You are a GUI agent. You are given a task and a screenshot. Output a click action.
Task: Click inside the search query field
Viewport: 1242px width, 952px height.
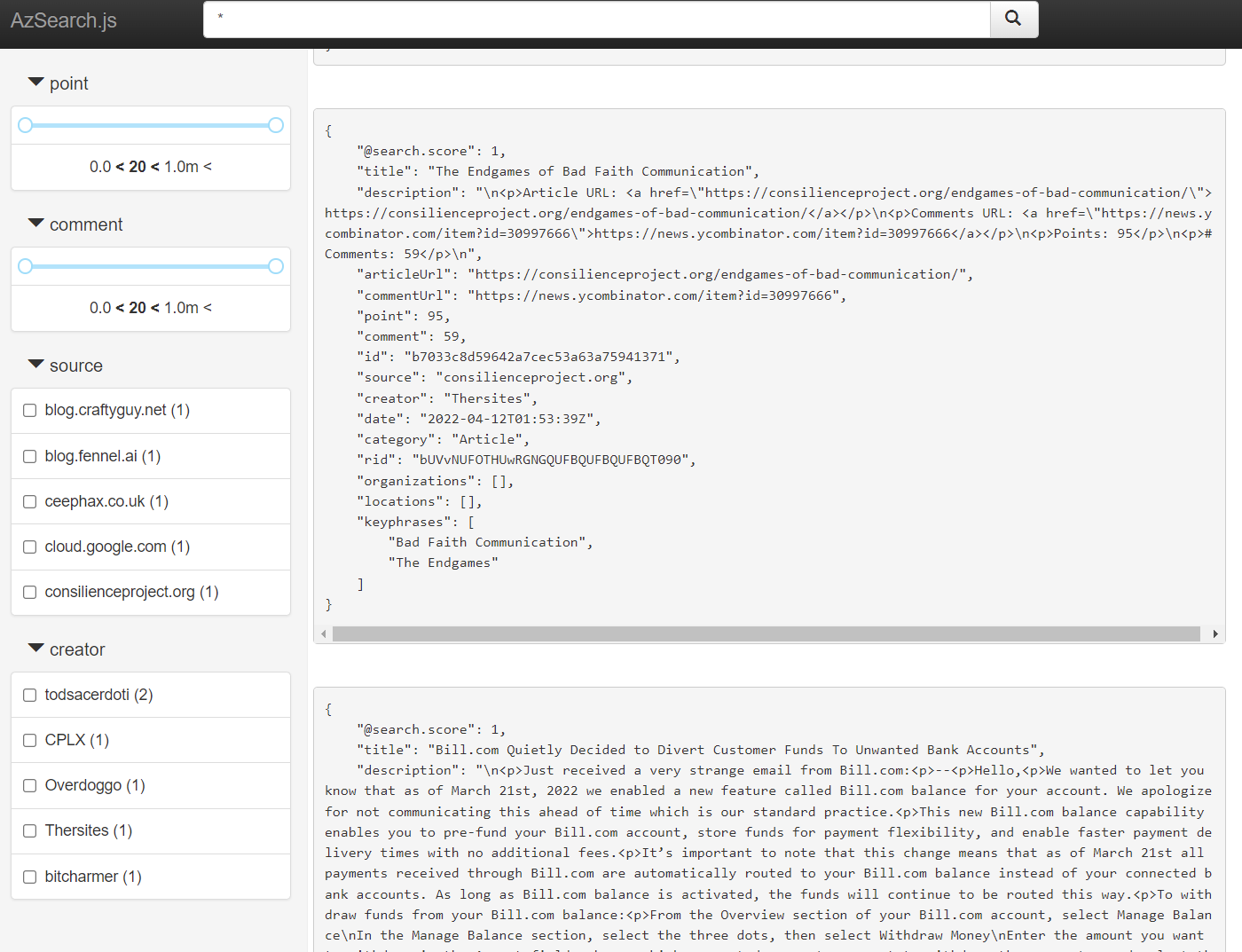[x=594, y=19]
